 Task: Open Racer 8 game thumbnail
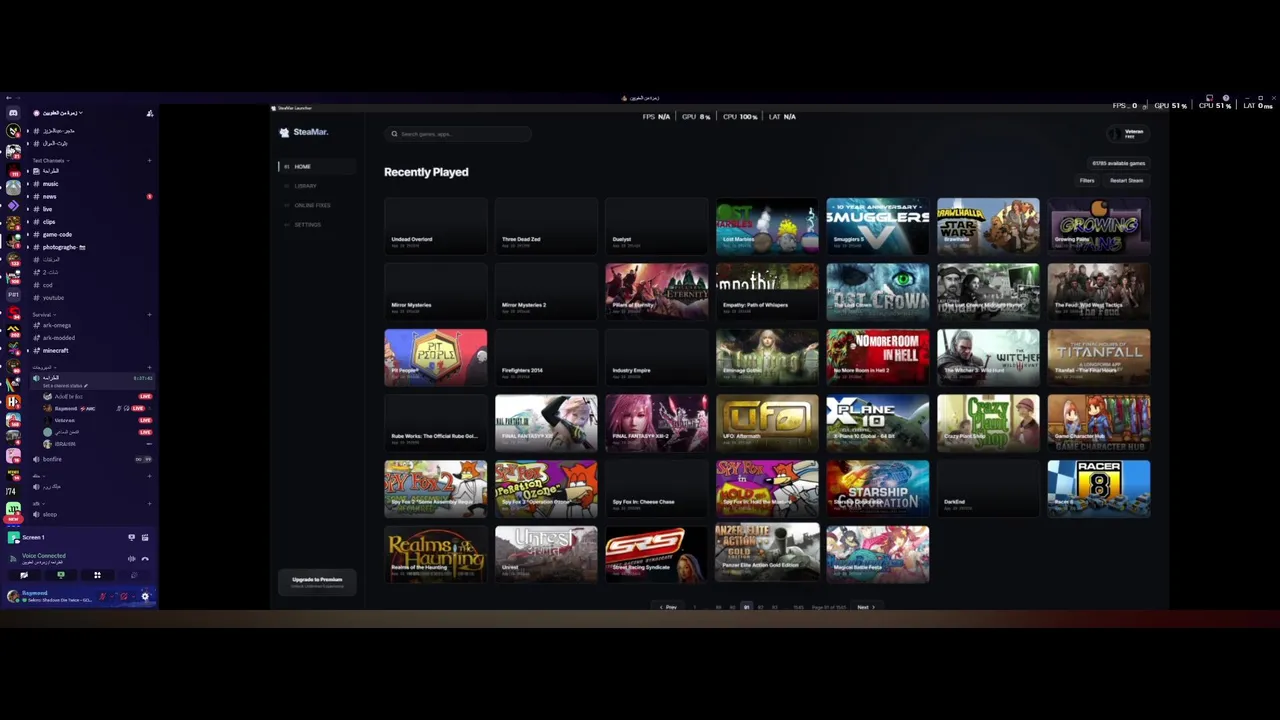pyautogui.click(x=1099, y=488)
